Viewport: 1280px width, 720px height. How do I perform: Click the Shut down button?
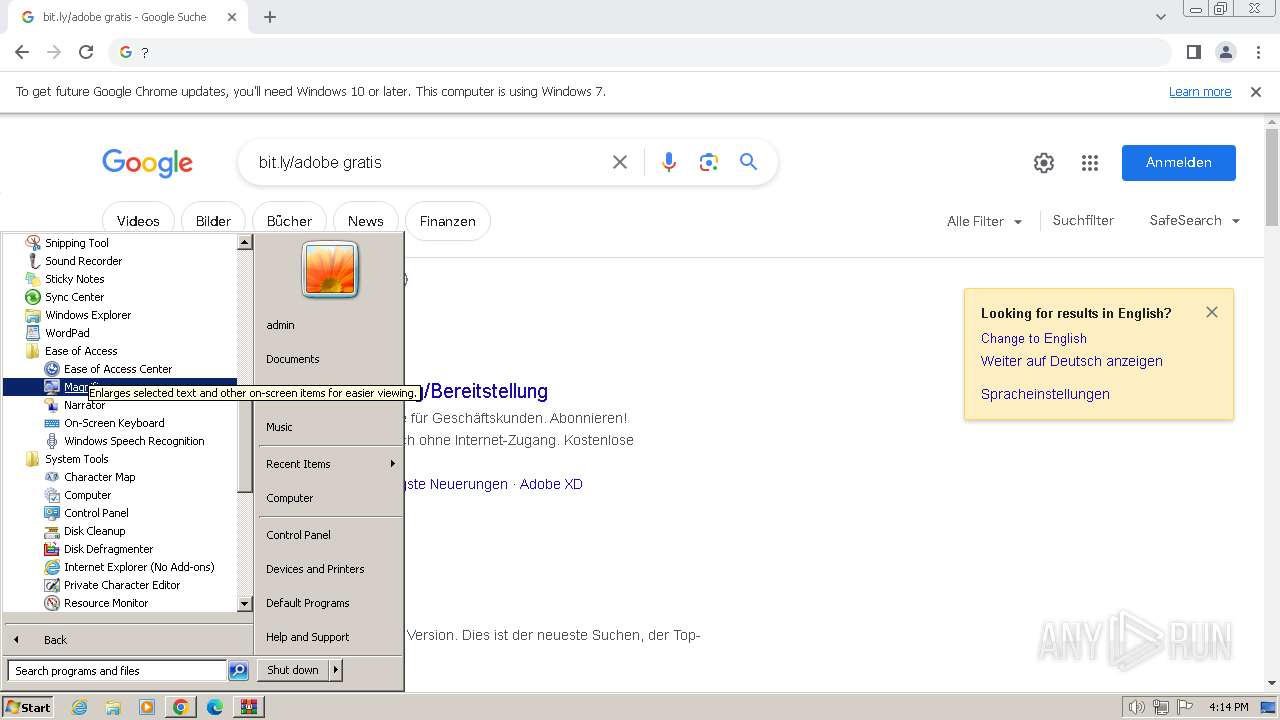(x=293, y=670)
